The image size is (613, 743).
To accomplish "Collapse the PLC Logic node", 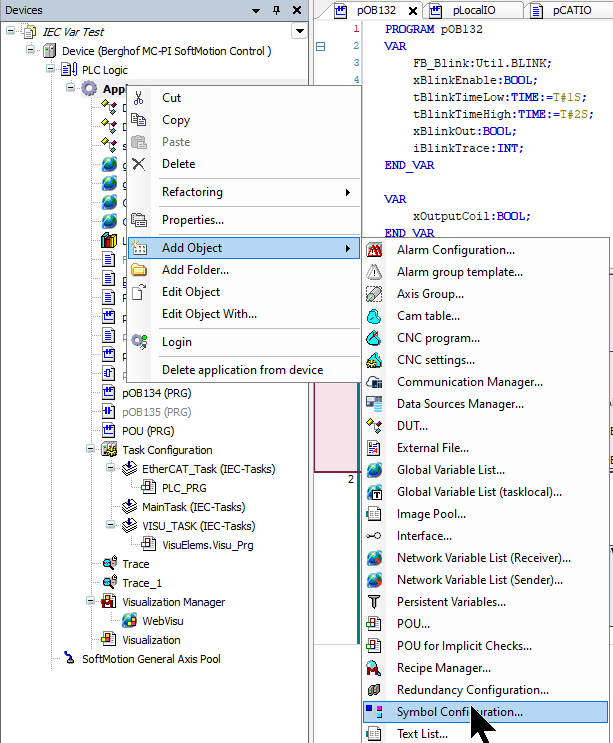I will [x=50, y=68].
